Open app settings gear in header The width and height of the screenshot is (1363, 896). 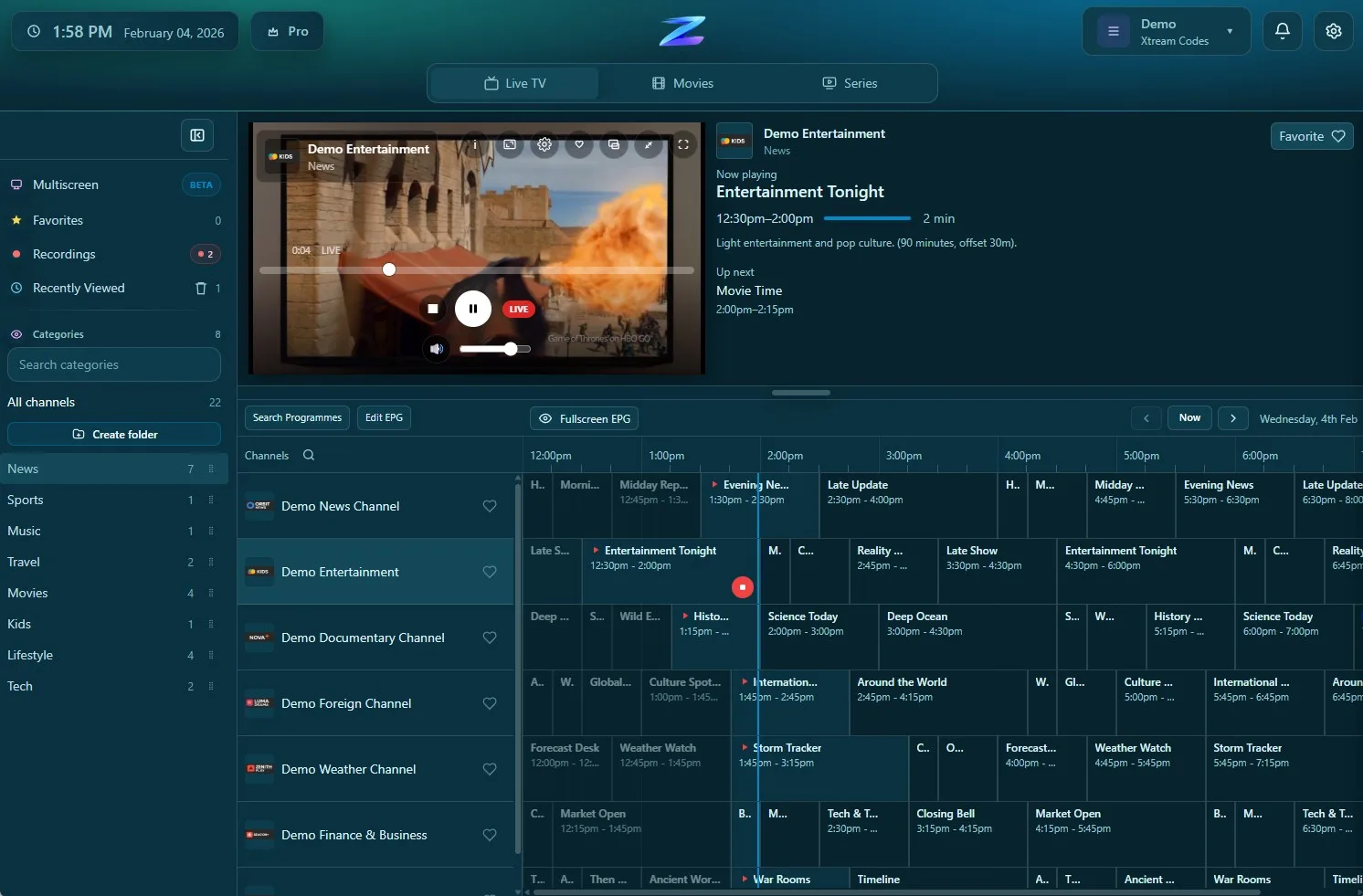(x=1334, y=31)
